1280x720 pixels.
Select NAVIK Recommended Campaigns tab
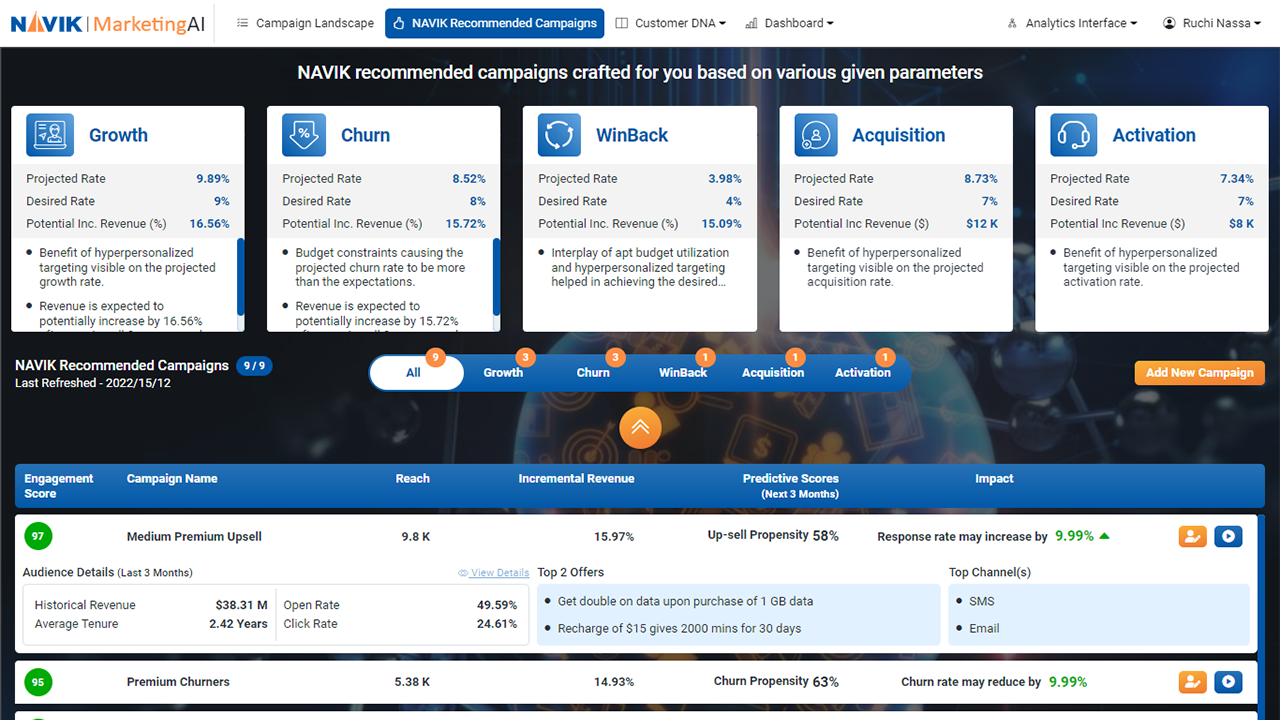click(494, 23)
